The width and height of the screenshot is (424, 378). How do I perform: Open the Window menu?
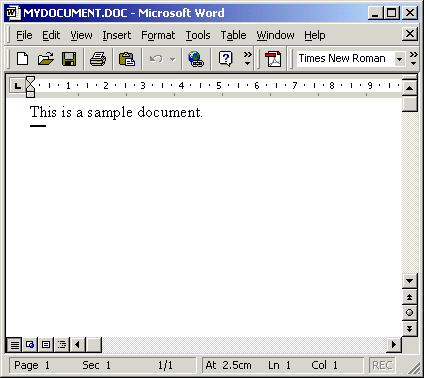(x=275, y=35)
